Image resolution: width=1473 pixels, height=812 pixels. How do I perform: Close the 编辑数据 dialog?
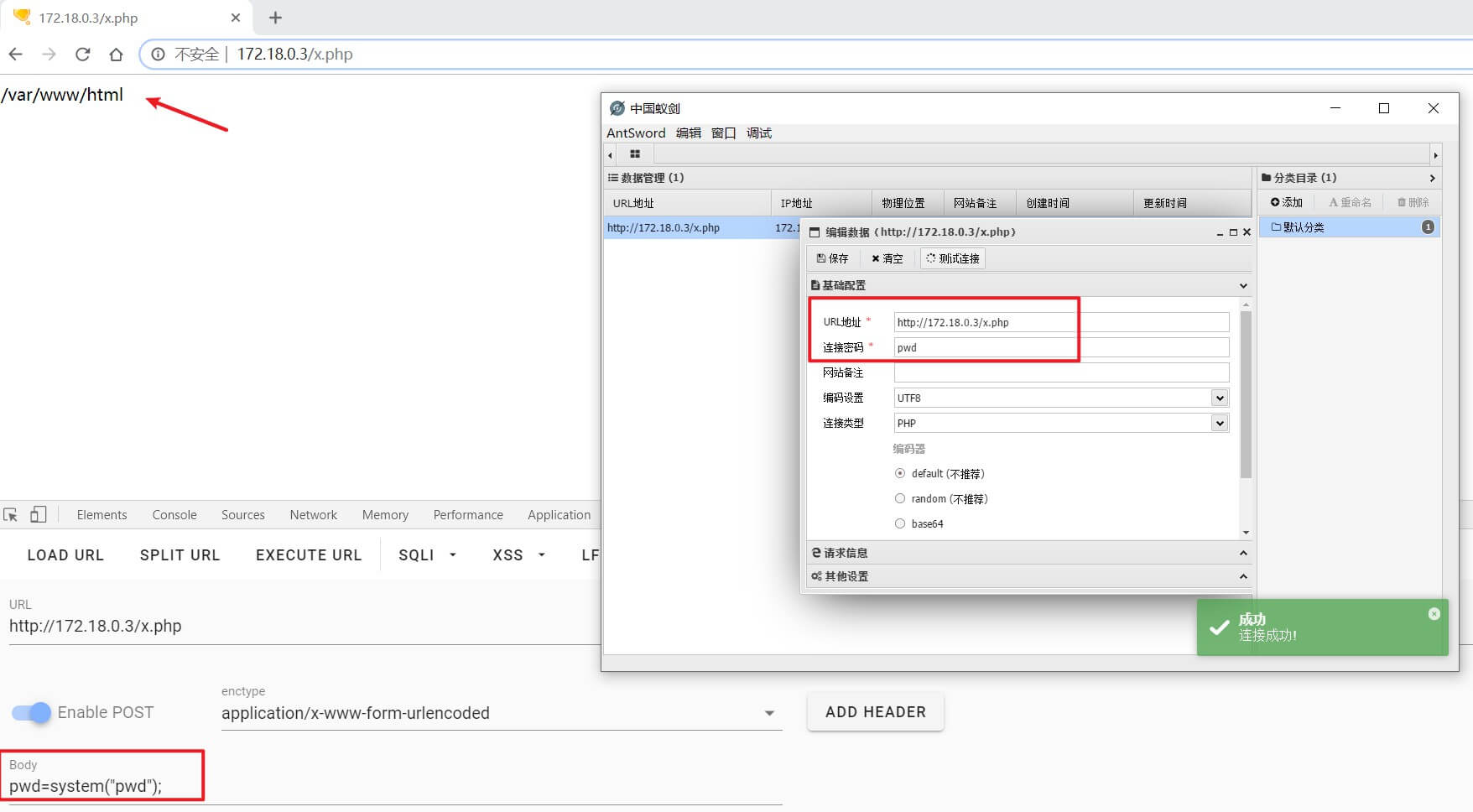1247,232
